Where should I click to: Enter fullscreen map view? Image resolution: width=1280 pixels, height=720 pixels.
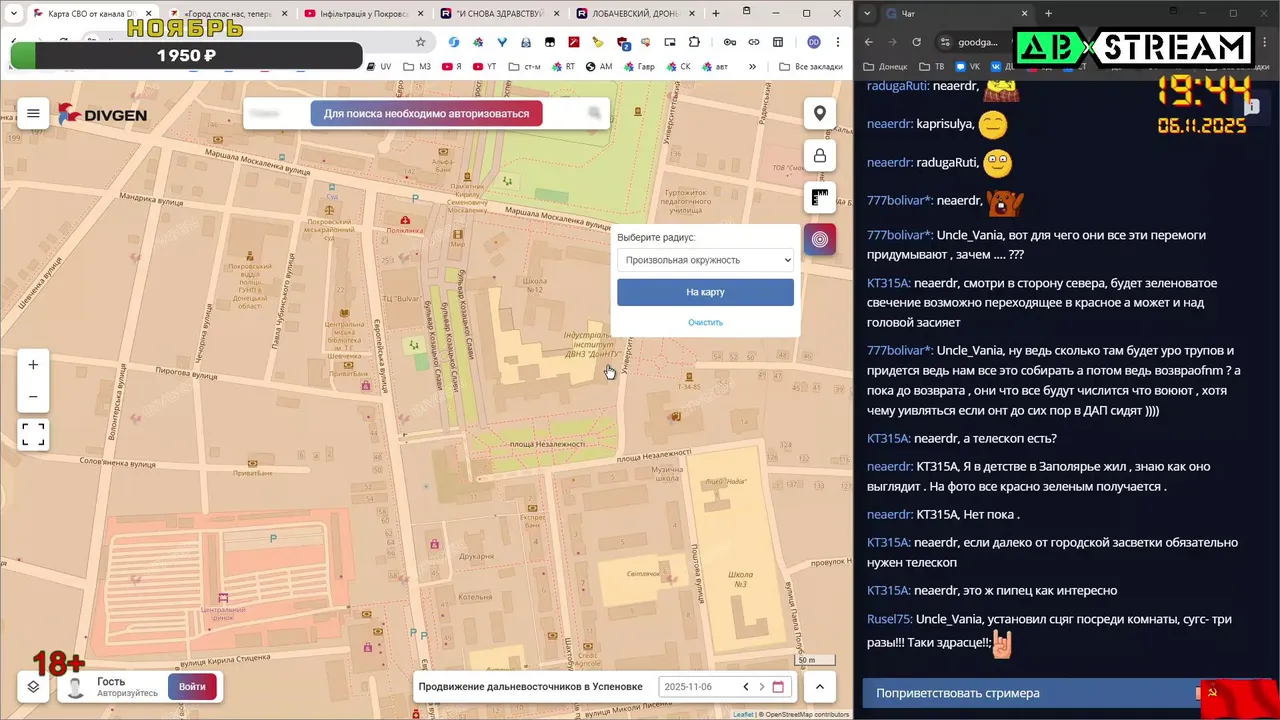coord(33,434)
